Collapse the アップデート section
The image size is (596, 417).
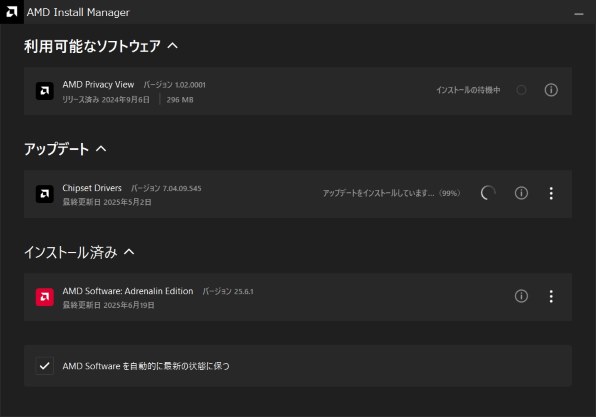coord(101,149)
